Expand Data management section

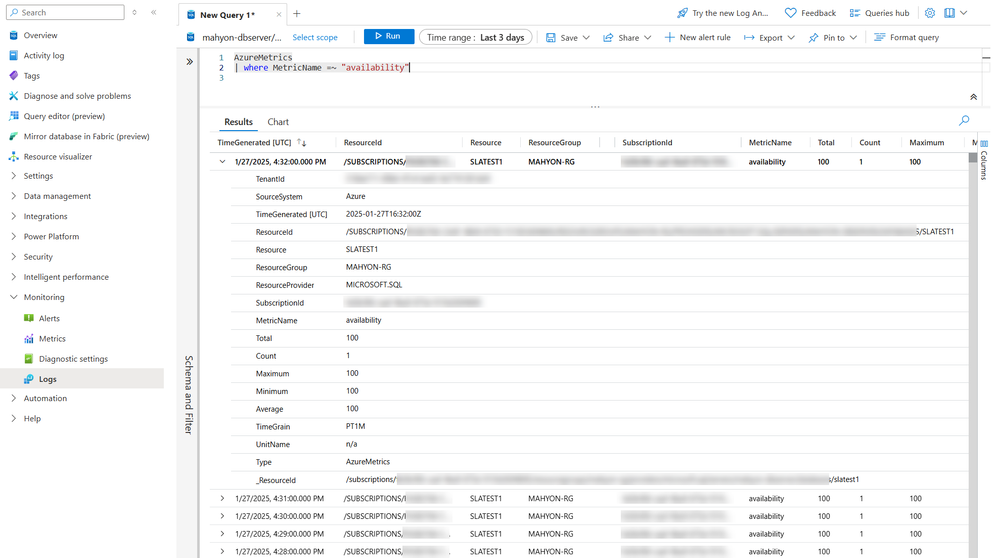click(x=13, y=196)
